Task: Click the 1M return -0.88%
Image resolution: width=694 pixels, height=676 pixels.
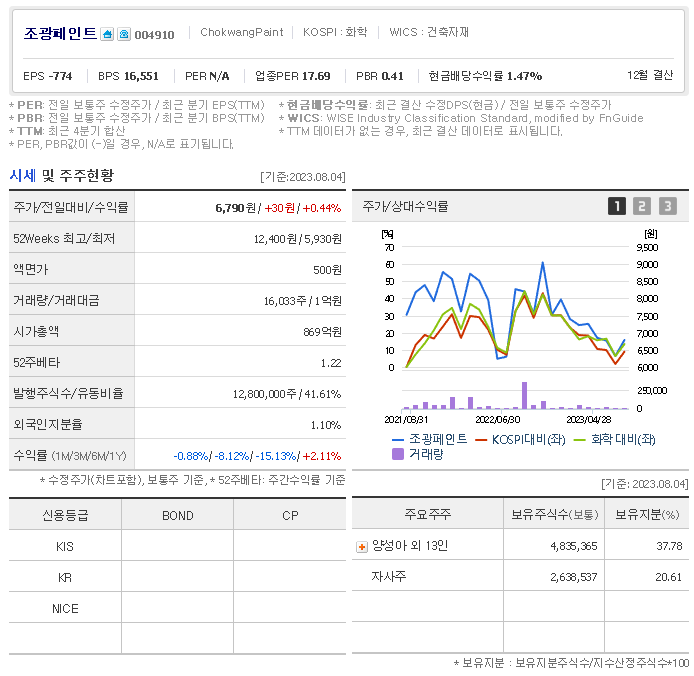Action: 191,456
